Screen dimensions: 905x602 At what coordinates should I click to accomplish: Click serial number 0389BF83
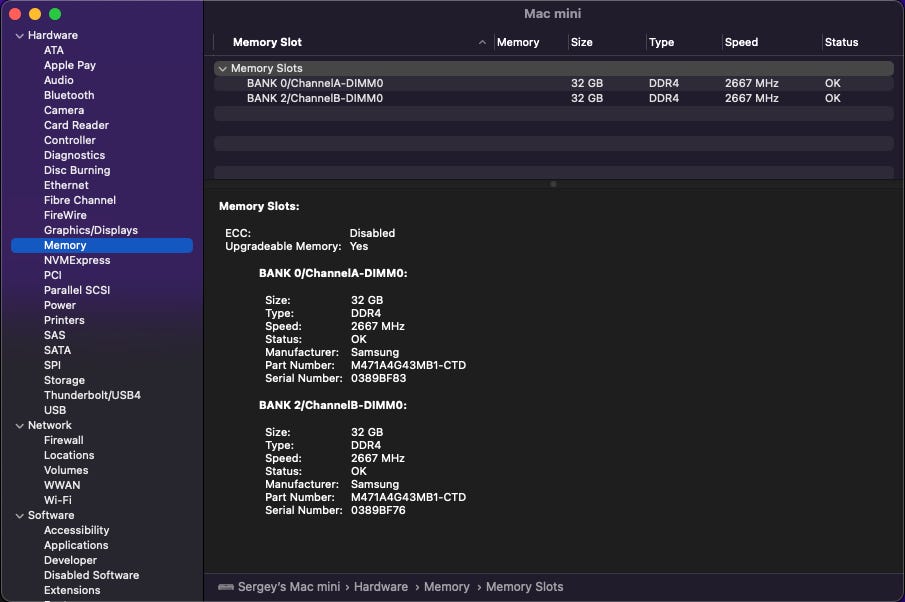pos(379,379)
